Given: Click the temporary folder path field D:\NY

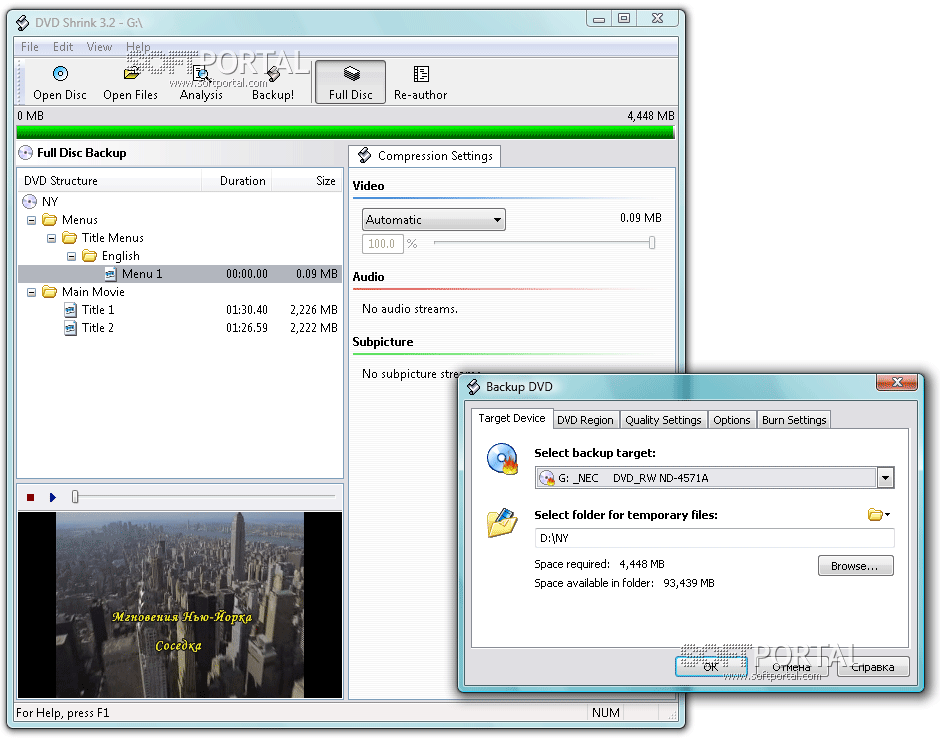Looking at the screenshot, I should coord(714,538).
